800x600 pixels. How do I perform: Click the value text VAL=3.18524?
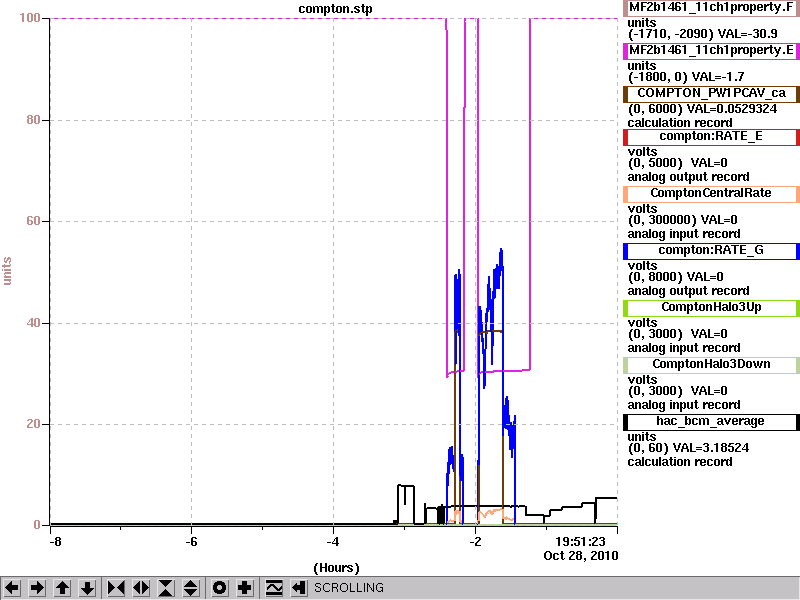click(x=711, y=448)
